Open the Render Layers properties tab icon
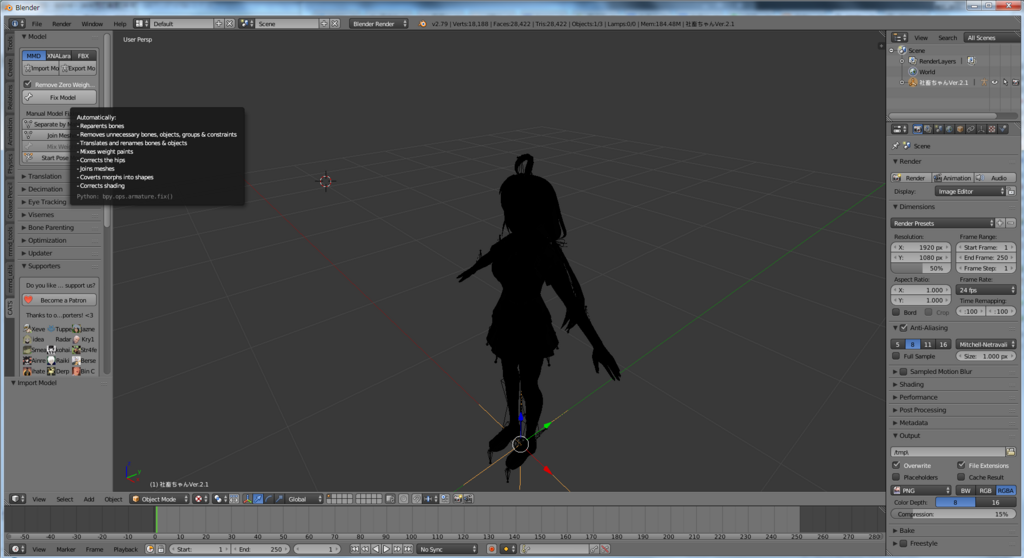The image size is (1024, 558). click(x=928, y=129)
